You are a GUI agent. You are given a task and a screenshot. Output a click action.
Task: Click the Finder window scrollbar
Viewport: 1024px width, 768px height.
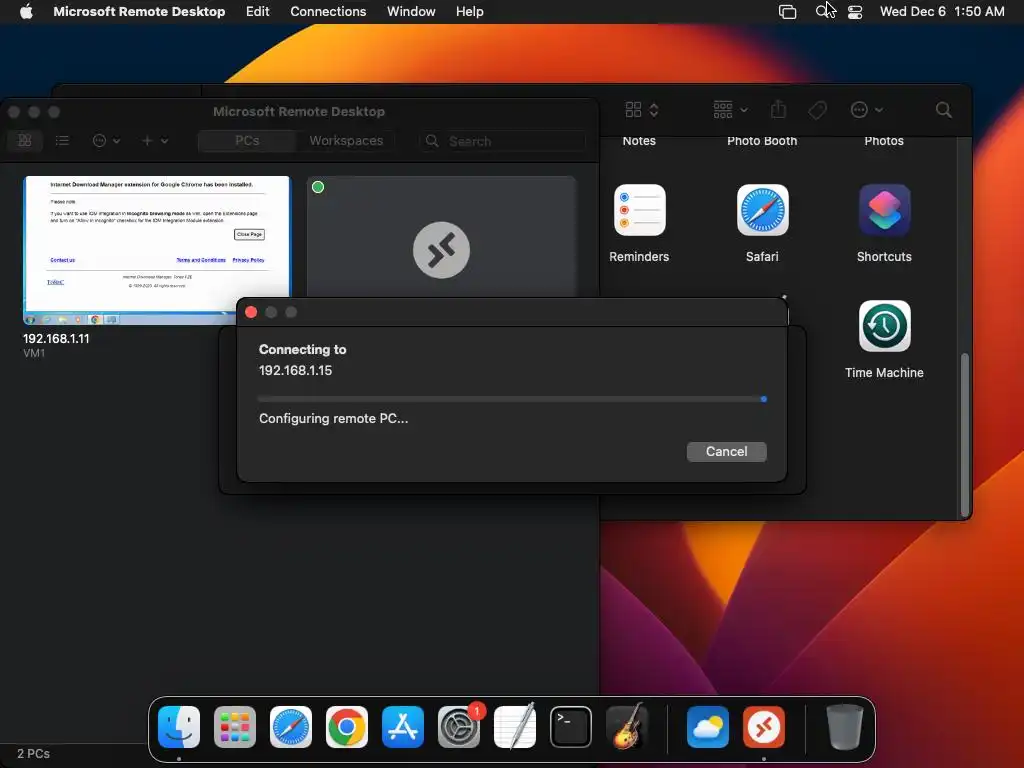(965, 435)
